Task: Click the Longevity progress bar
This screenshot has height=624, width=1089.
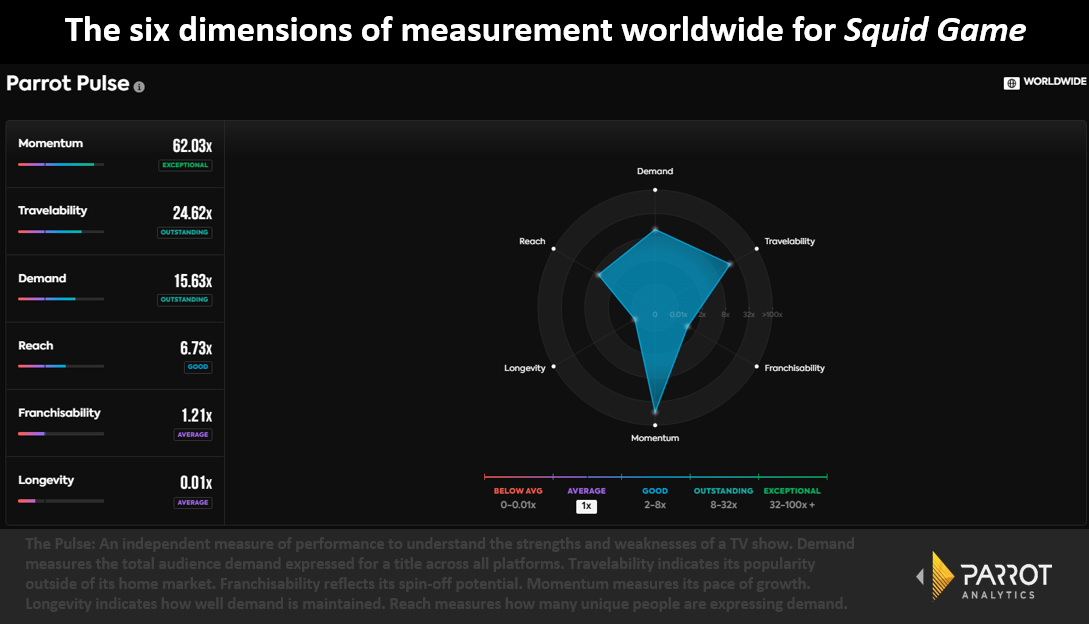Action: tap(61, 501)
